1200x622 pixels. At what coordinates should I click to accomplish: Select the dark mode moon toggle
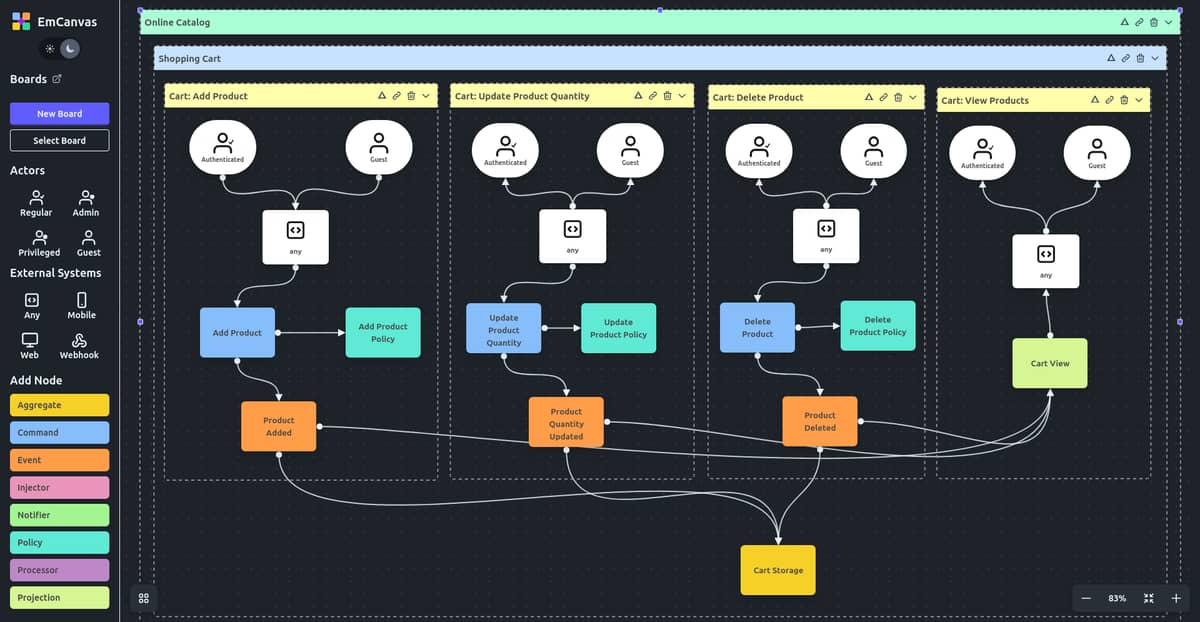70,48
